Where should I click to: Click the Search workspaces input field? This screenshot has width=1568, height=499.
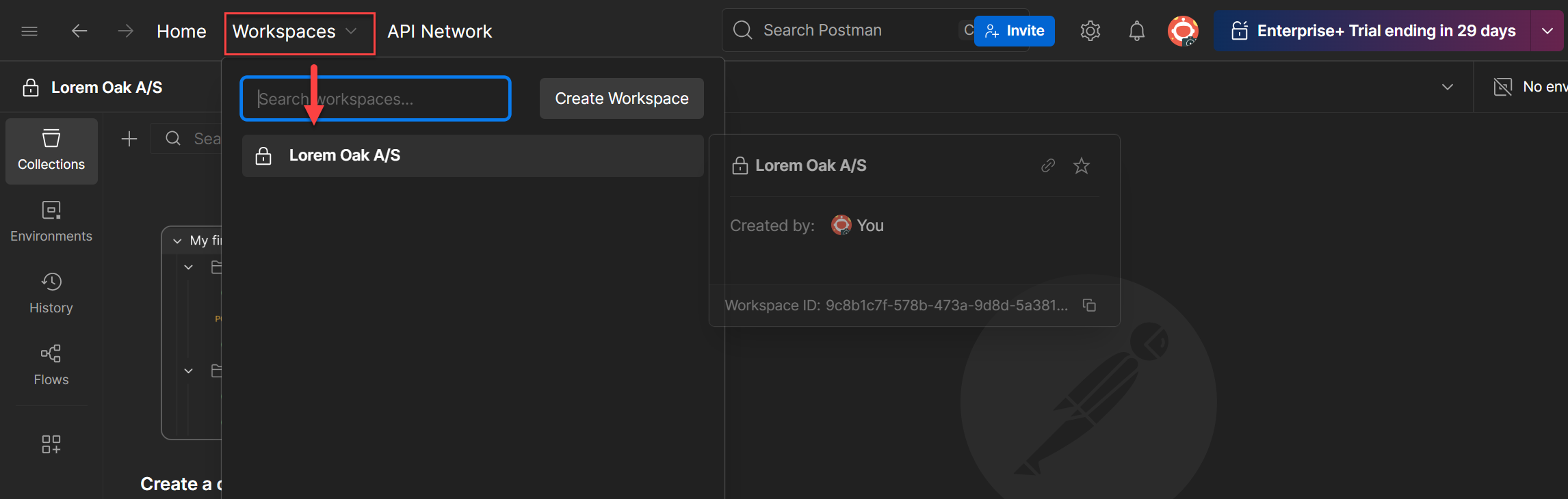click(x=376, y=98)
